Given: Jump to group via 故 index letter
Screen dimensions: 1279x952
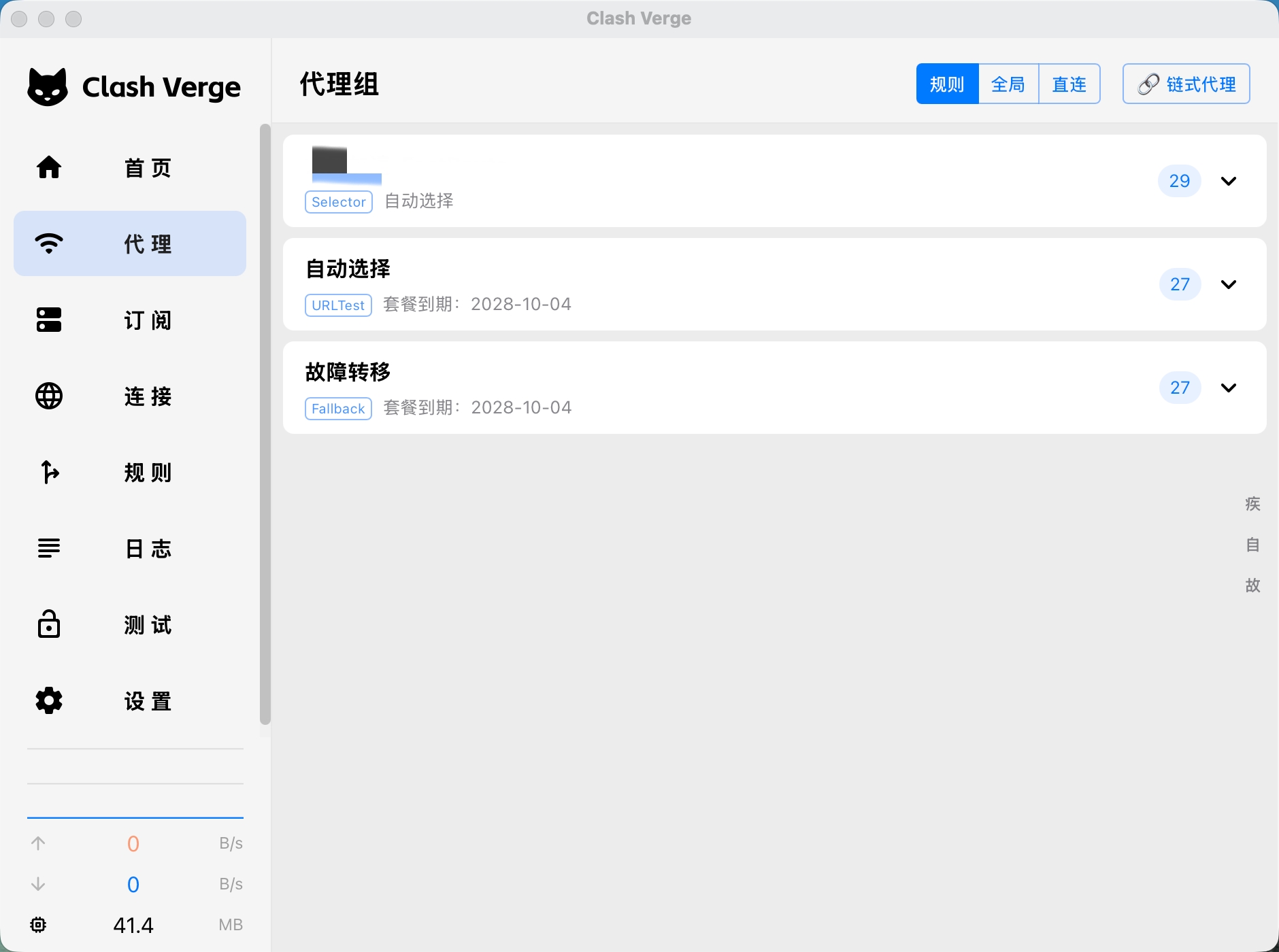Looking at the screenshot, I should pyautogui.click(x=1252, y=585).
